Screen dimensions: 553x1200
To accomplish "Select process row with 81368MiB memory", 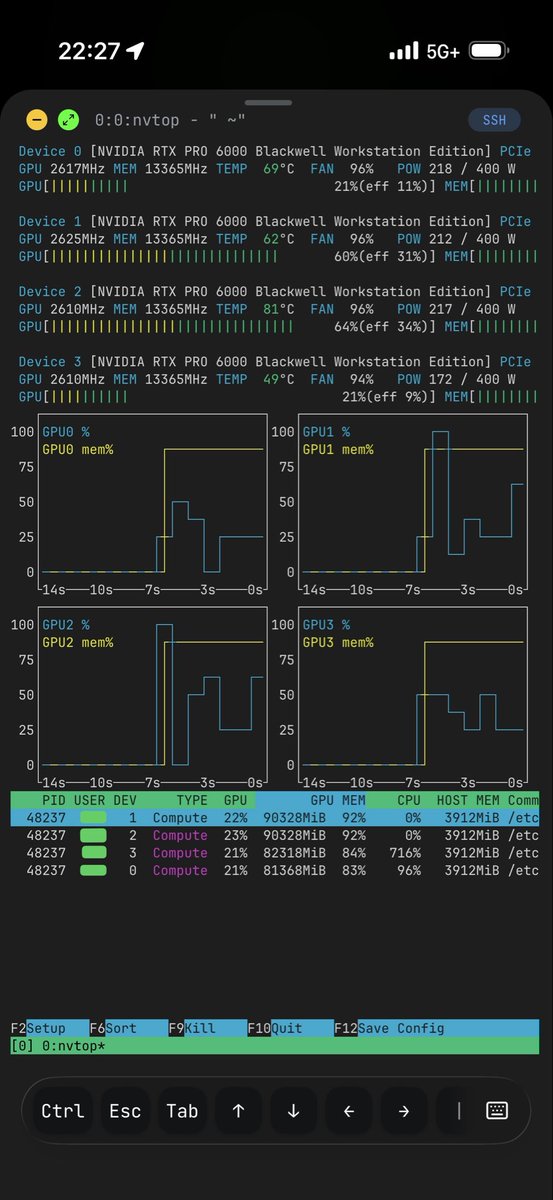I will pos(275,870).
